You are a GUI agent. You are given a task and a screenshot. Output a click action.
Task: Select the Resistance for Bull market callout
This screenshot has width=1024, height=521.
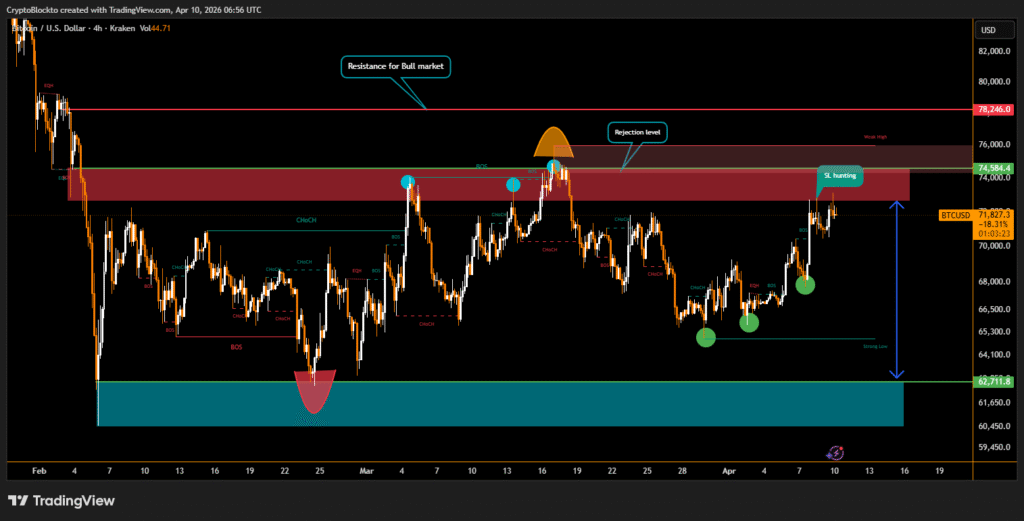tap(397, 67)
